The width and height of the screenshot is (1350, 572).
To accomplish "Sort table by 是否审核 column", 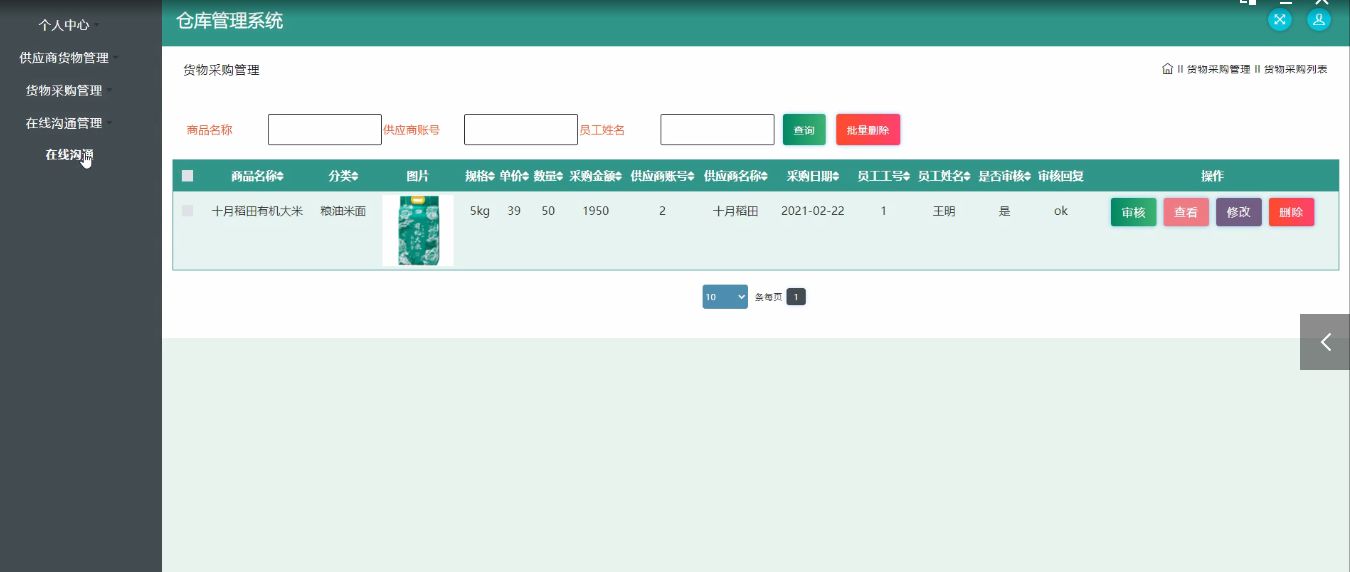I will coord(1004,176).
